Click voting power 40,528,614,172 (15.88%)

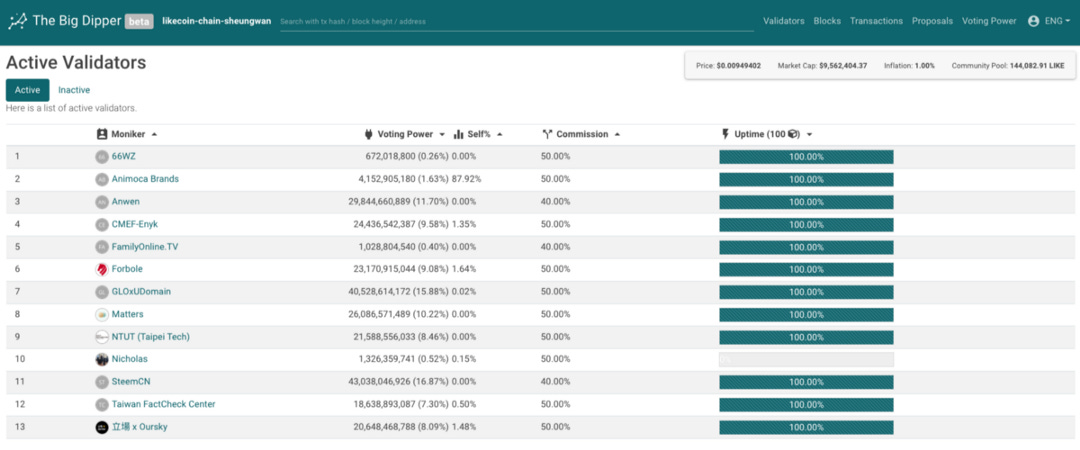[x=399, y=292]
